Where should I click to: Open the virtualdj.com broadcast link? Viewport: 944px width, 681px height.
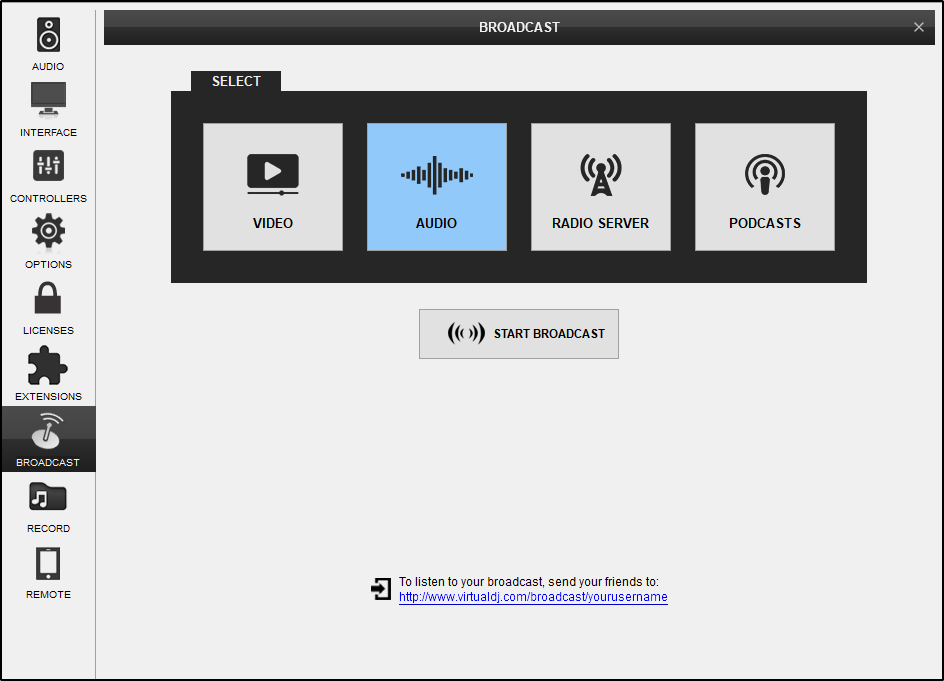(x=533, y=597)
